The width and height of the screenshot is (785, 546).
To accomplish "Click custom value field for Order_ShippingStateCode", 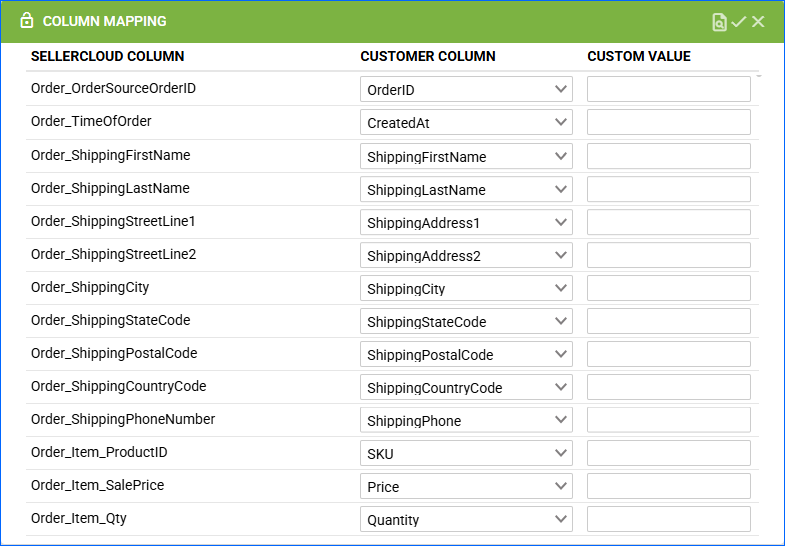I will 669,321.
